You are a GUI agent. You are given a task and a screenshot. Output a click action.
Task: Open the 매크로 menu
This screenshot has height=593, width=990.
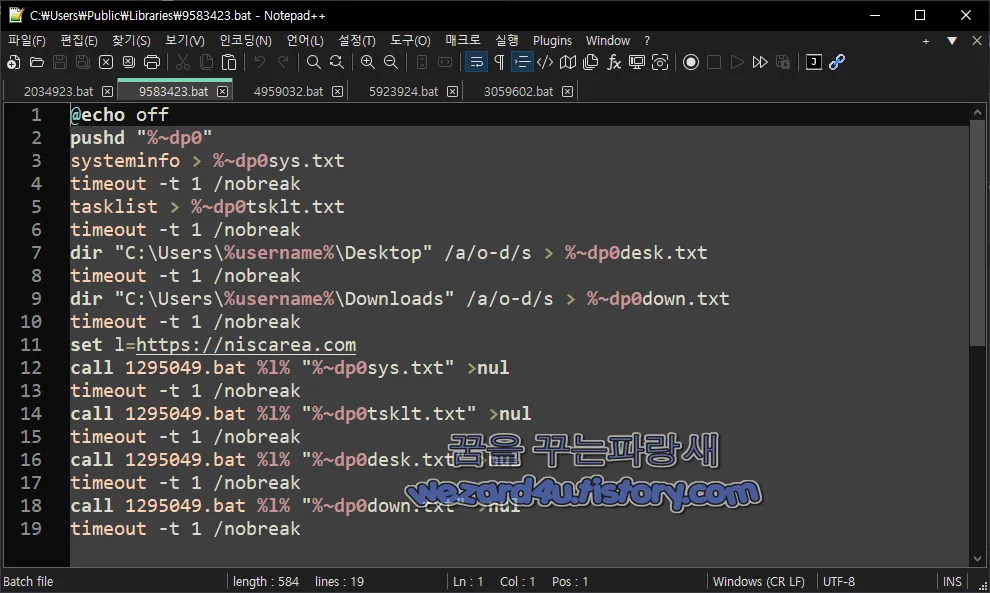pyautogui.click(x=463, y=40)
